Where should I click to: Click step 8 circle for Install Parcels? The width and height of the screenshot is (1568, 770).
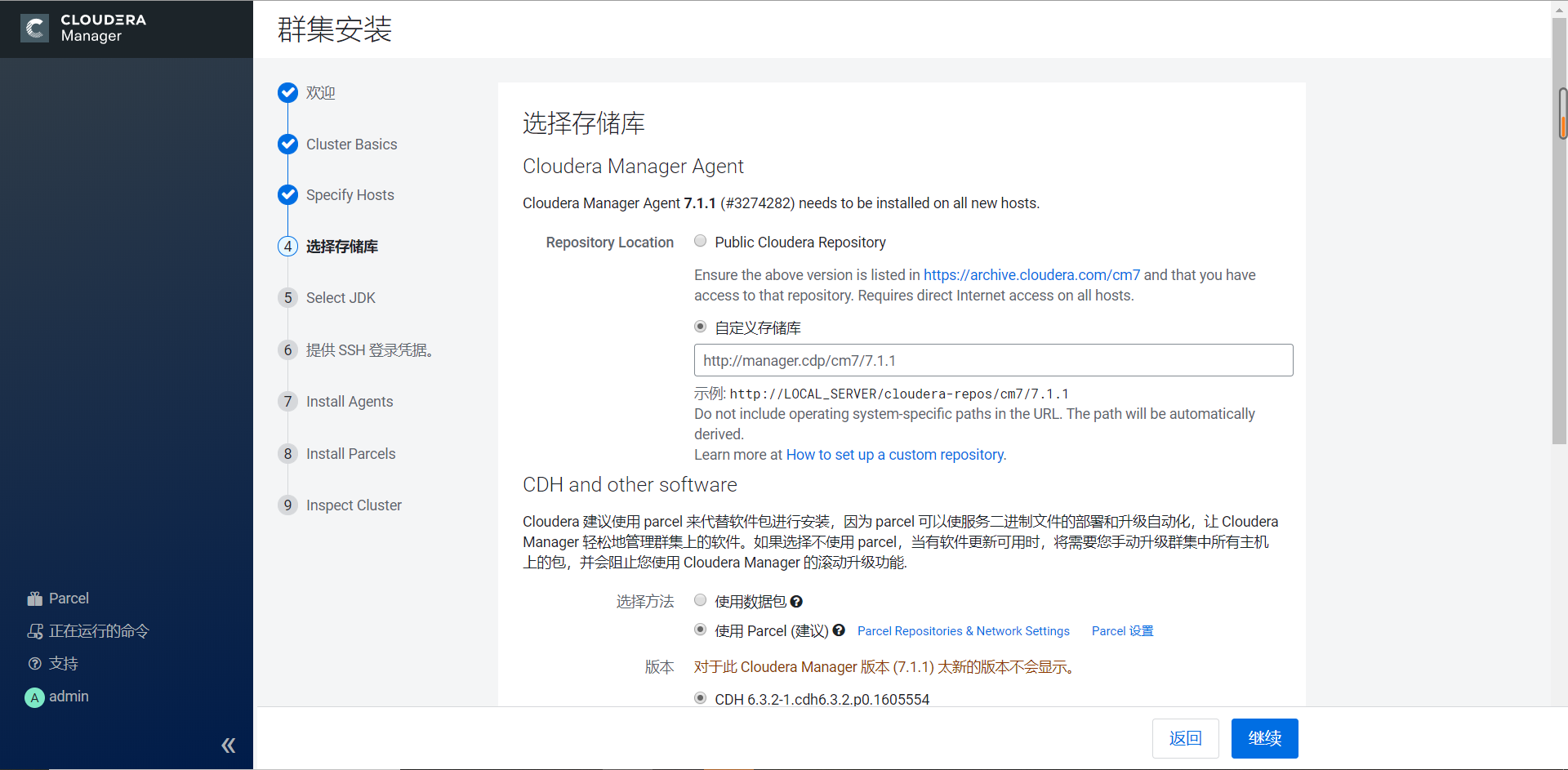[x=287, y=454]
